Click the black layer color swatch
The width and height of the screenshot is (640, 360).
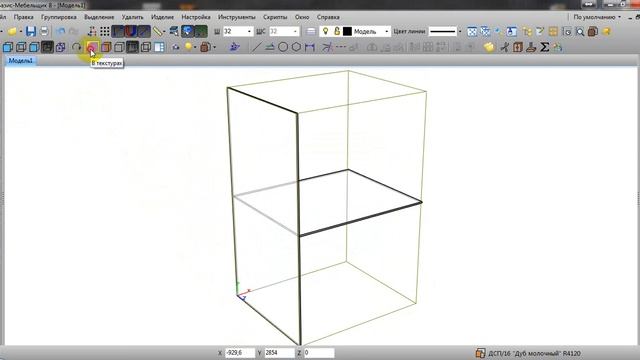(x=347, y=31)
